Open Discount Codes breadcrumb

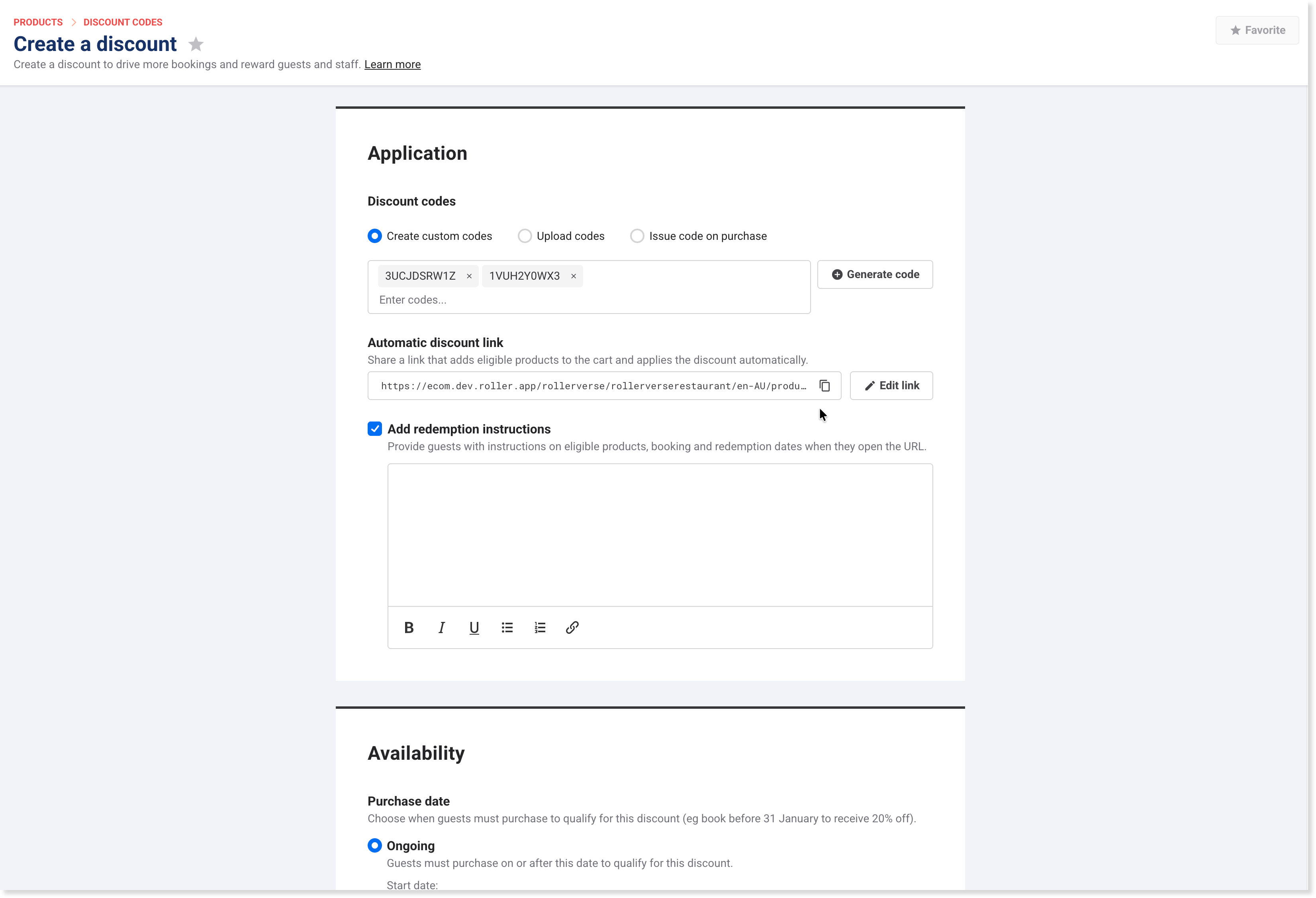click(123, 22)
